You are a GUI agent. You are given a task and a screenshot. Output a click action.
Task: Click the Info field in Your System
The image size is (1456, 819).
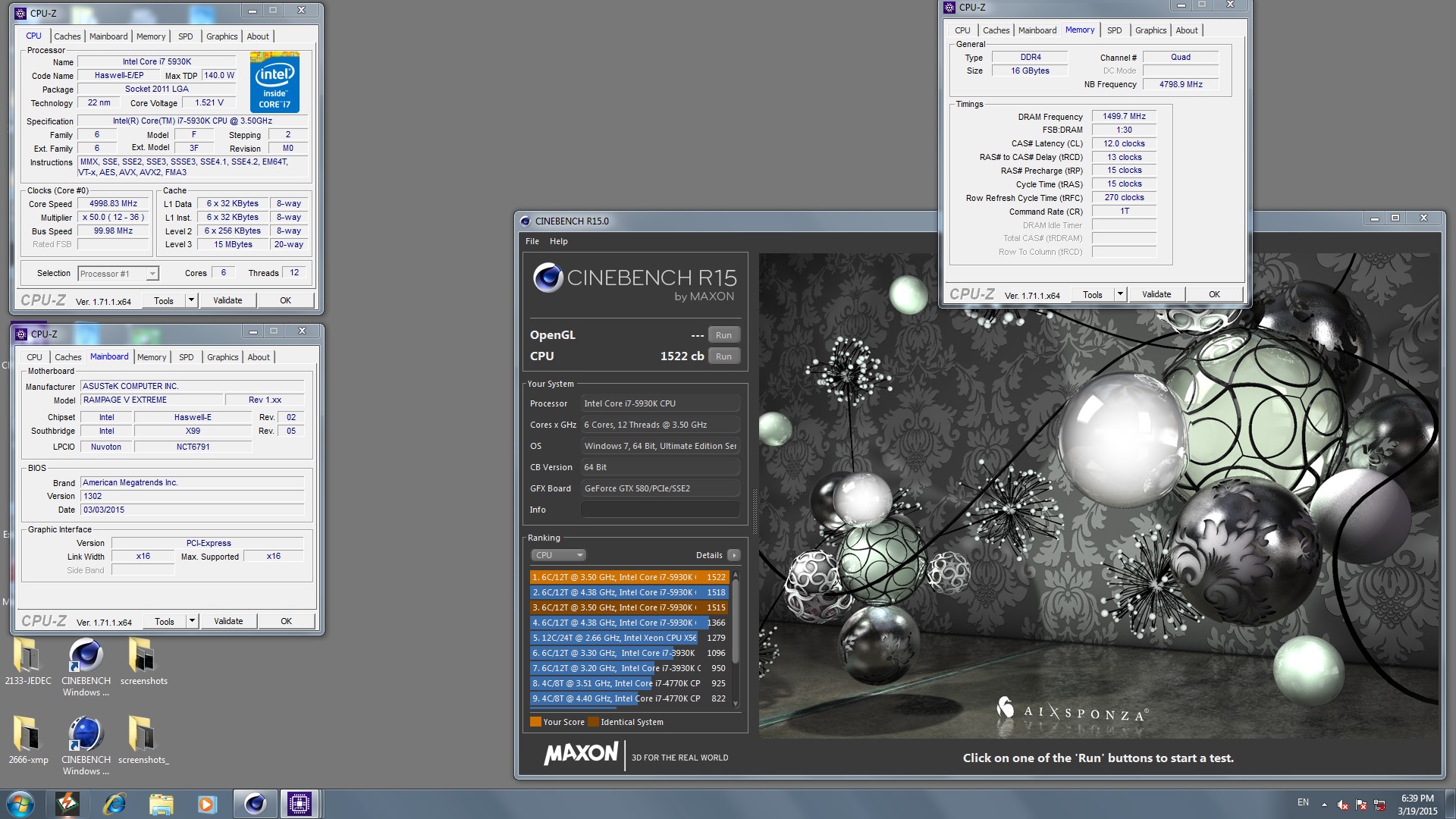[660, 510]
